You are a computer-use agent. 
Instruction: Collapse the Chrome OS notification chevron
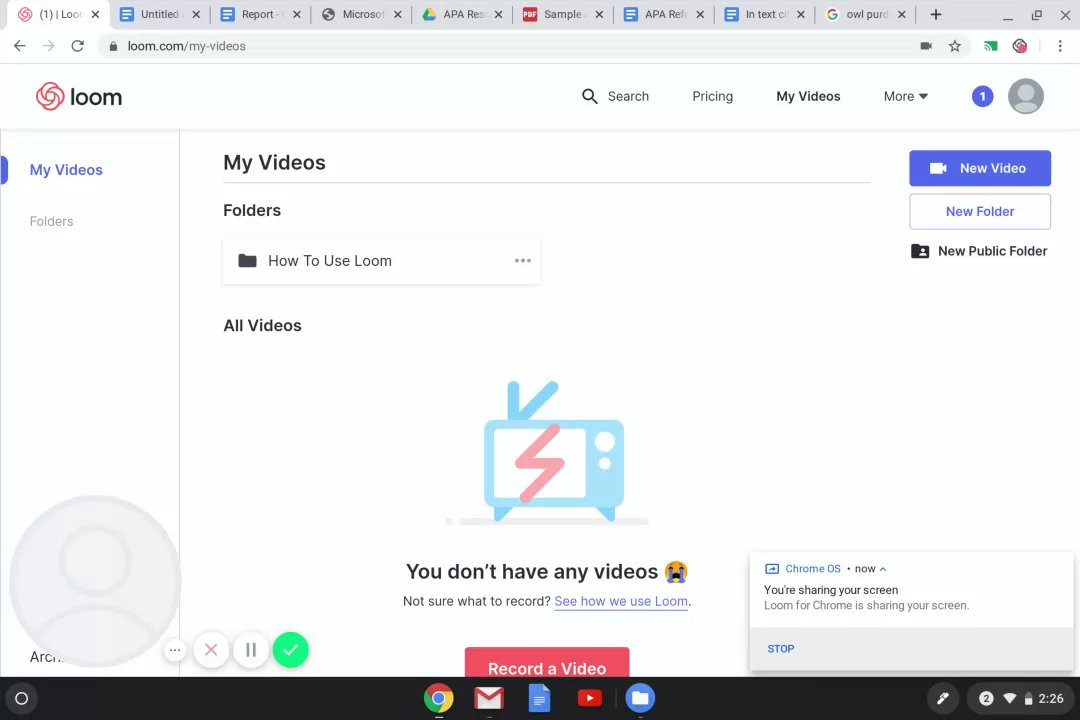[x=883, y=569]
